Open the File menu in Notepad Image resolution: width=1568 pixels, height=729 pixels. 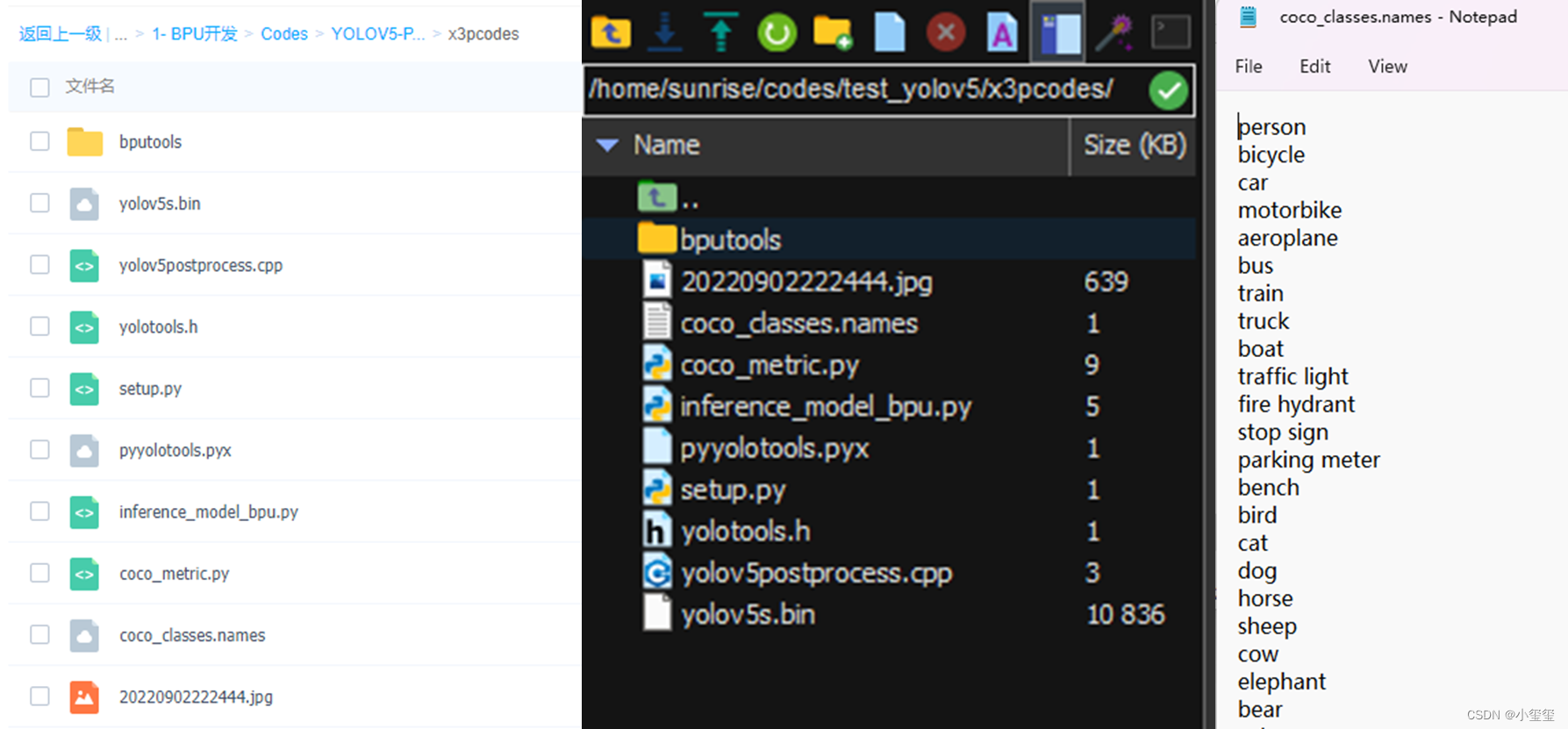[1248, 67]
